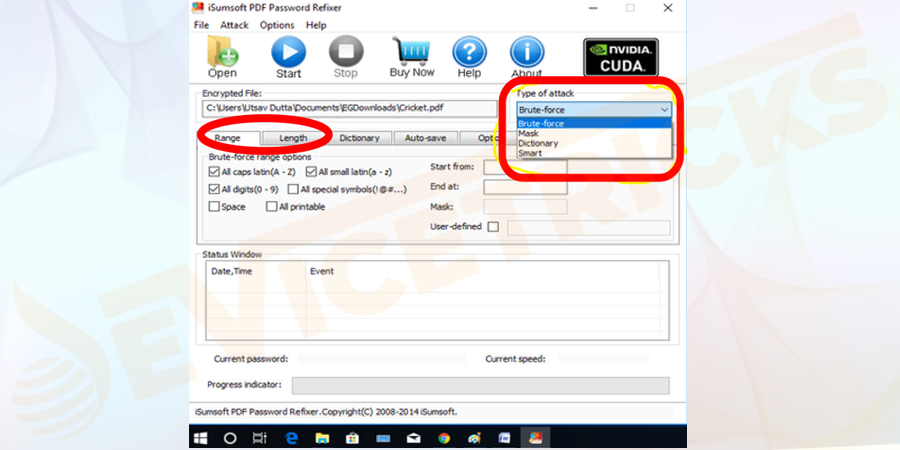Open Help via the question mark icon
The width and height of the screenshot is (900, 450).
pyautogui.click(x=469, y=52)
